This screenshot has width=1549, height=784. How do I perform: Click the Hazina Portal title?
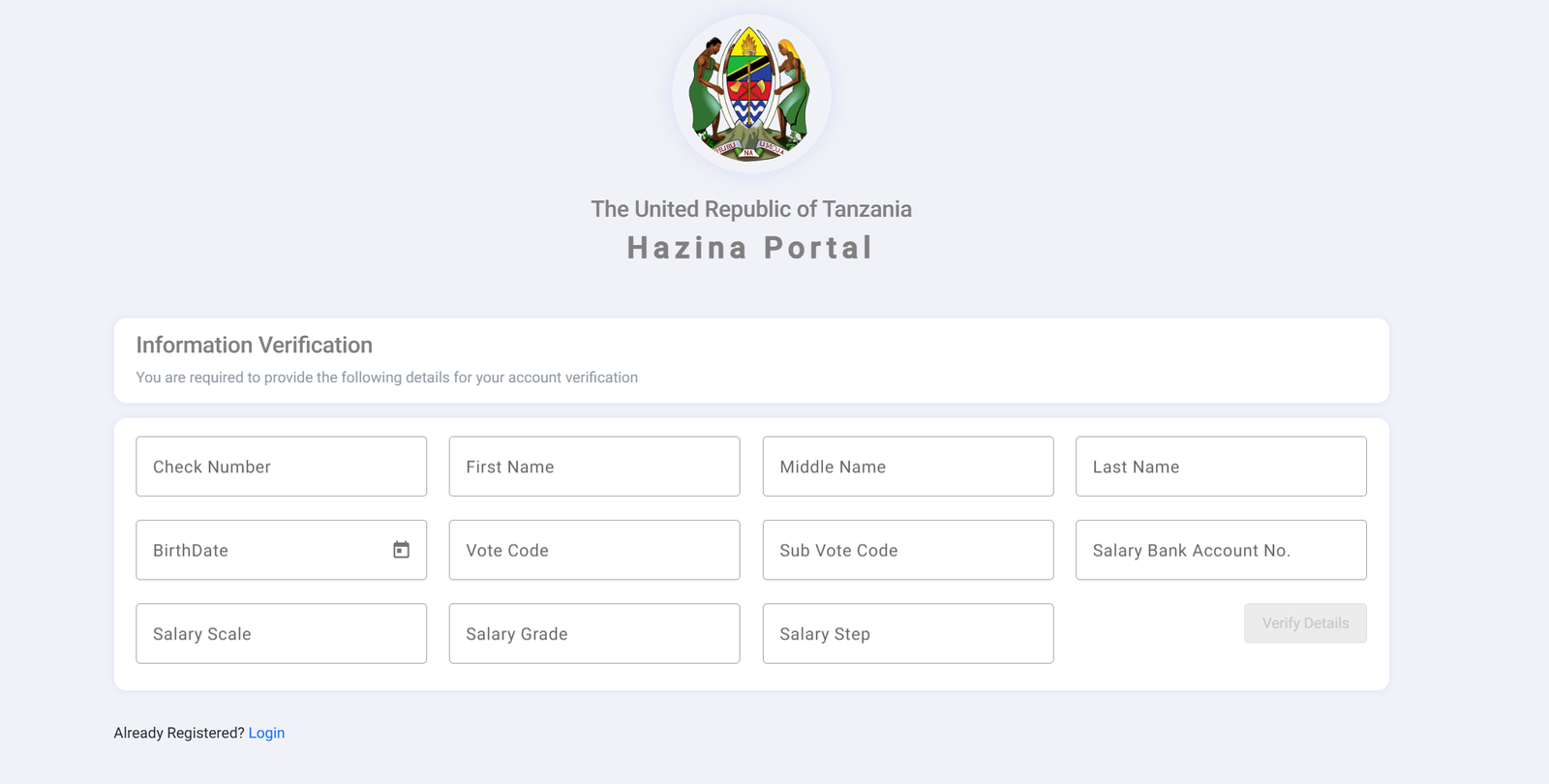[x=750, y=248]
